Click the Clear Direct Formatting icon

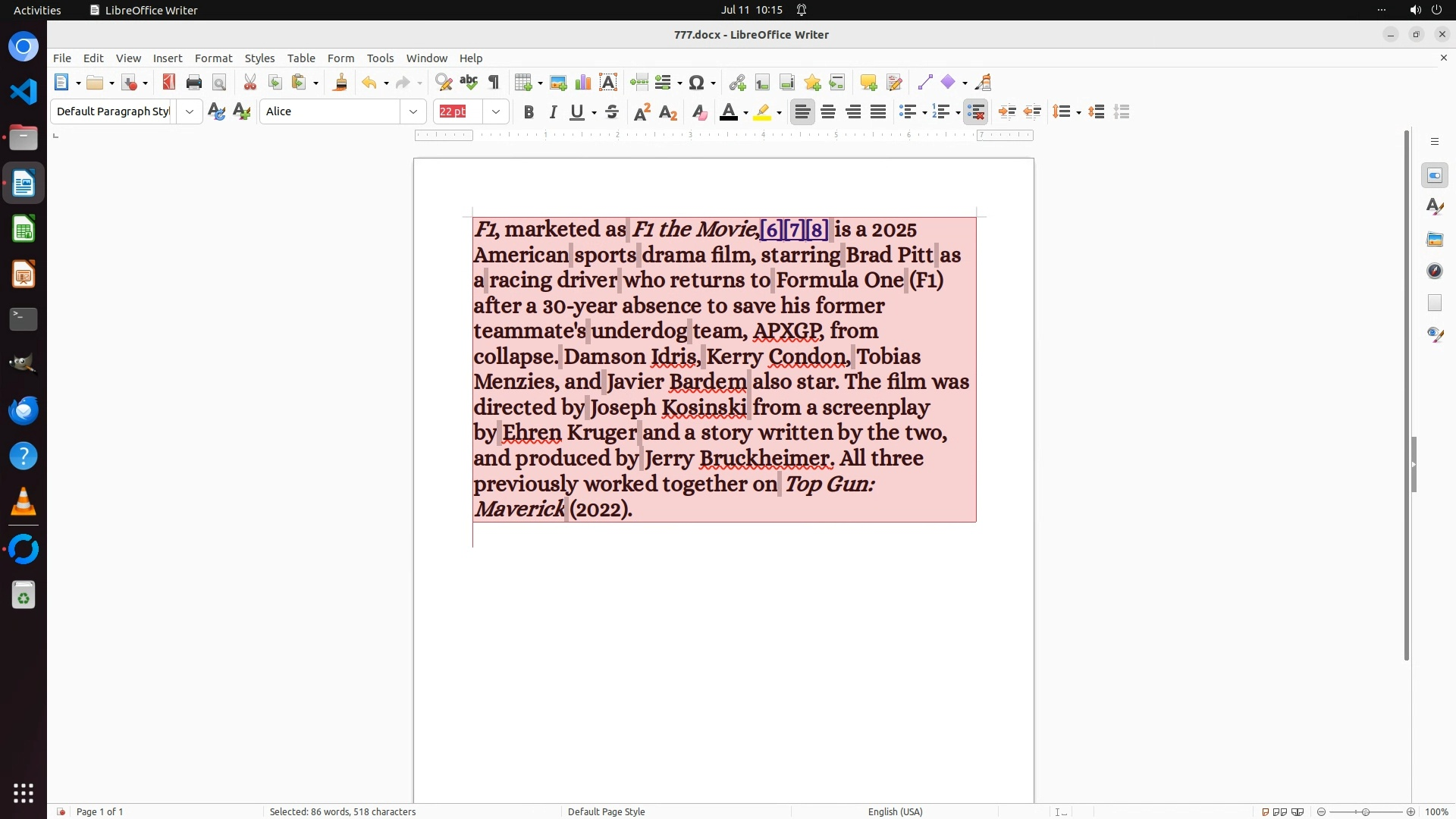(x=699, y=112)
